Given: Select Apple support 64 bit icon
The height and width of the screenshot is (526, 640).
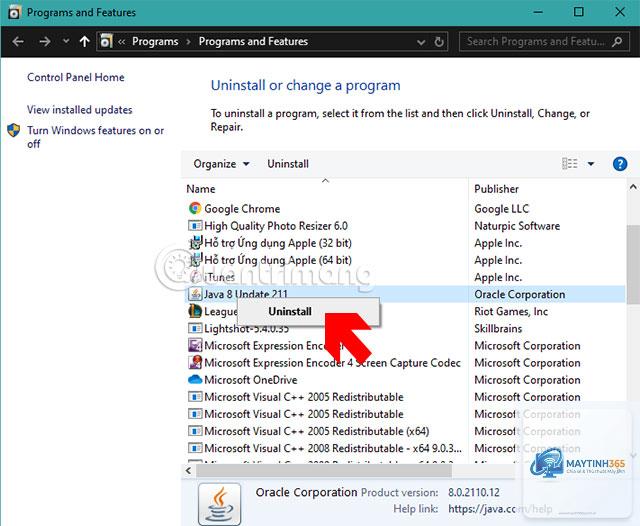Looking at the screenshot, I should 195,260.
